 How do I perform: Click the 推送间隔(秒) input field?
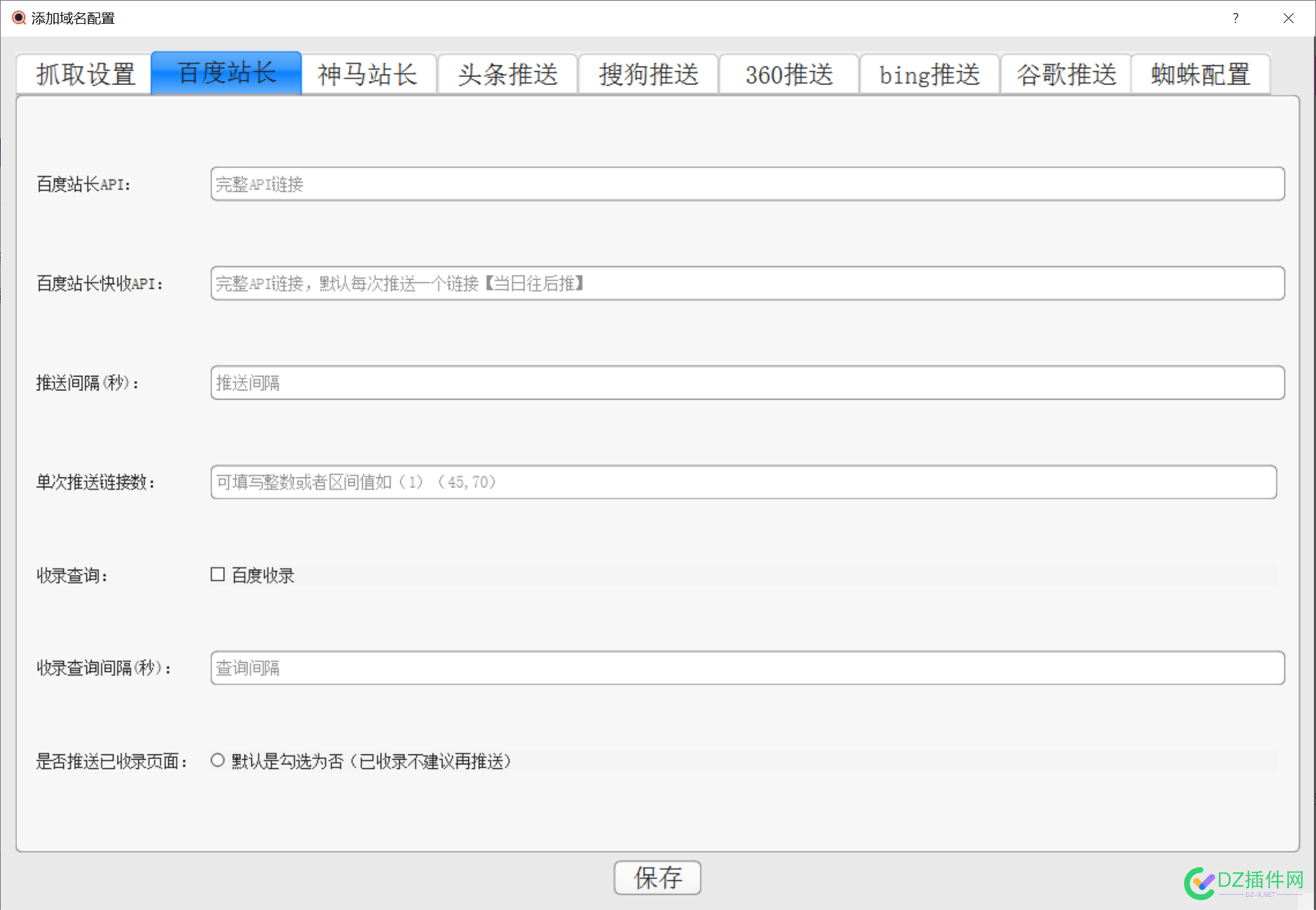[747, 383]
